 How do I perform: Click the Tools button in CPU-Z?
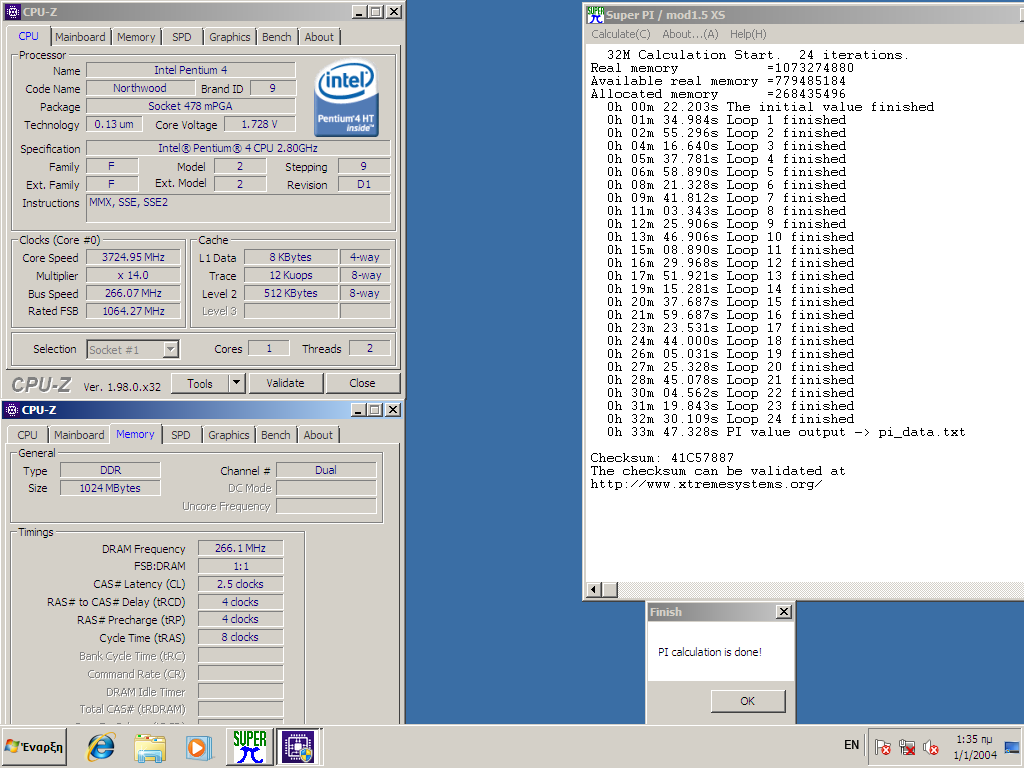coord(200,383)
